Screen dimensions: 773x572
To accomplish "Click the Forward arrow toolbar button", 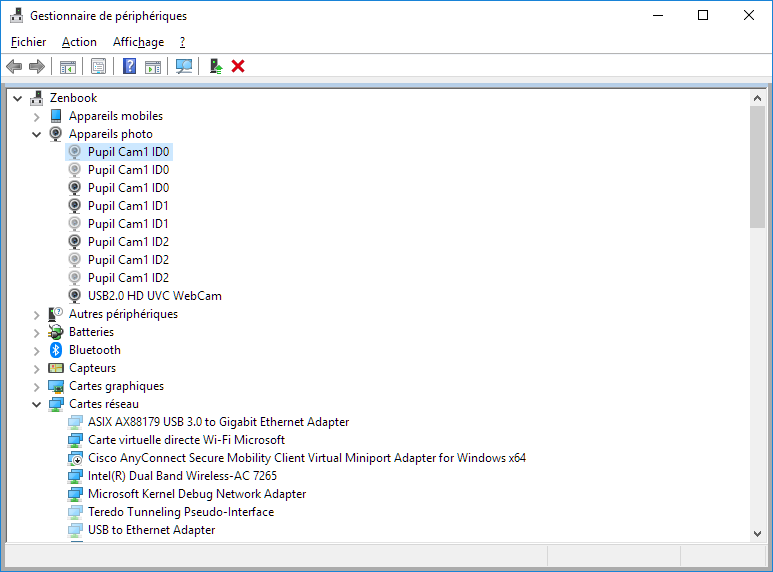I will pos(37,66).
